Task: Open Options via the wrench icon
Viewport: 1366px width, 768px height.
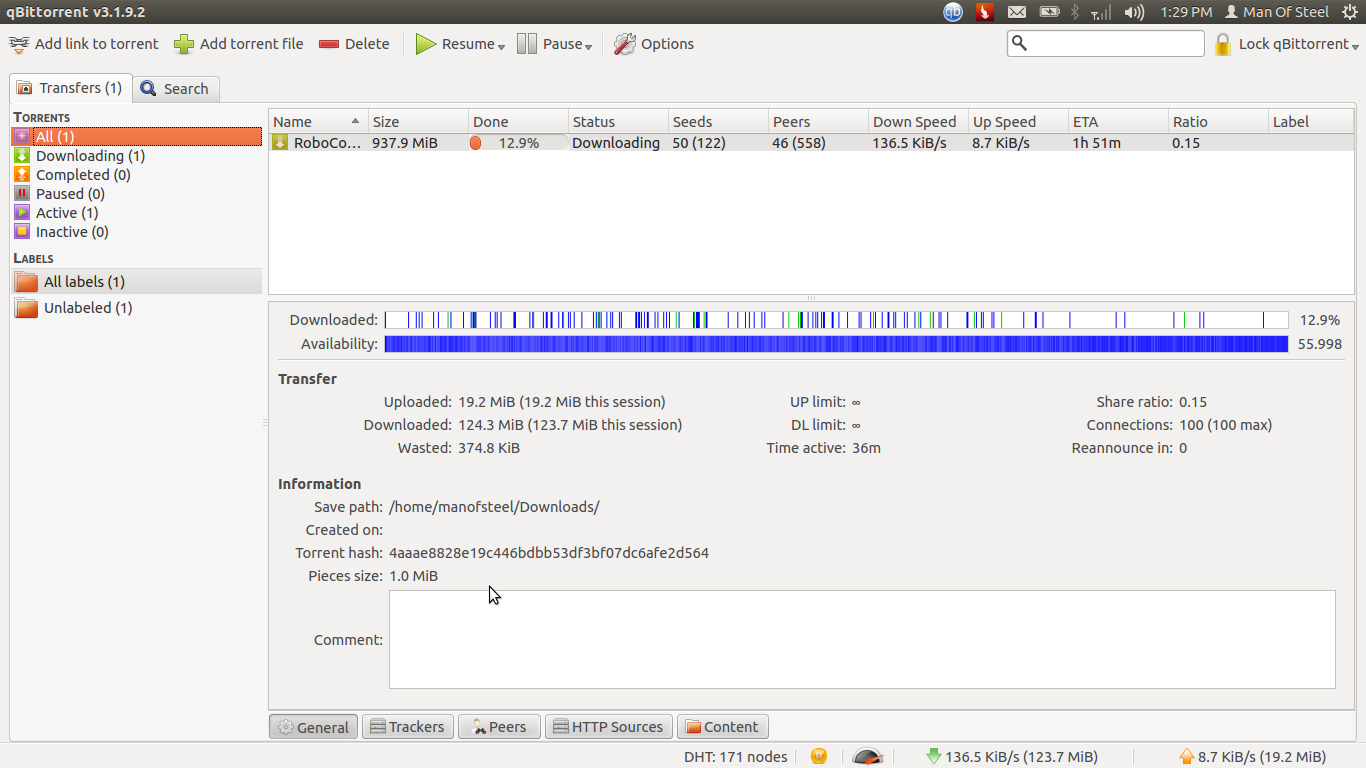Action: tap(625, 43)
